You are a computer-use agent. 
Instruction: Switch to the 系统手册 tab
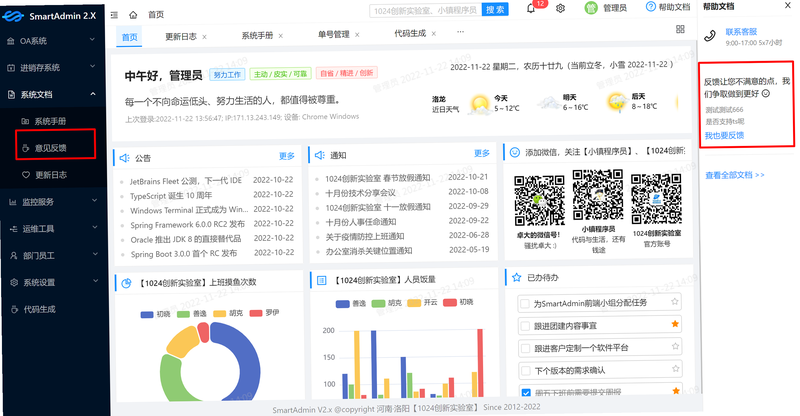257,36
